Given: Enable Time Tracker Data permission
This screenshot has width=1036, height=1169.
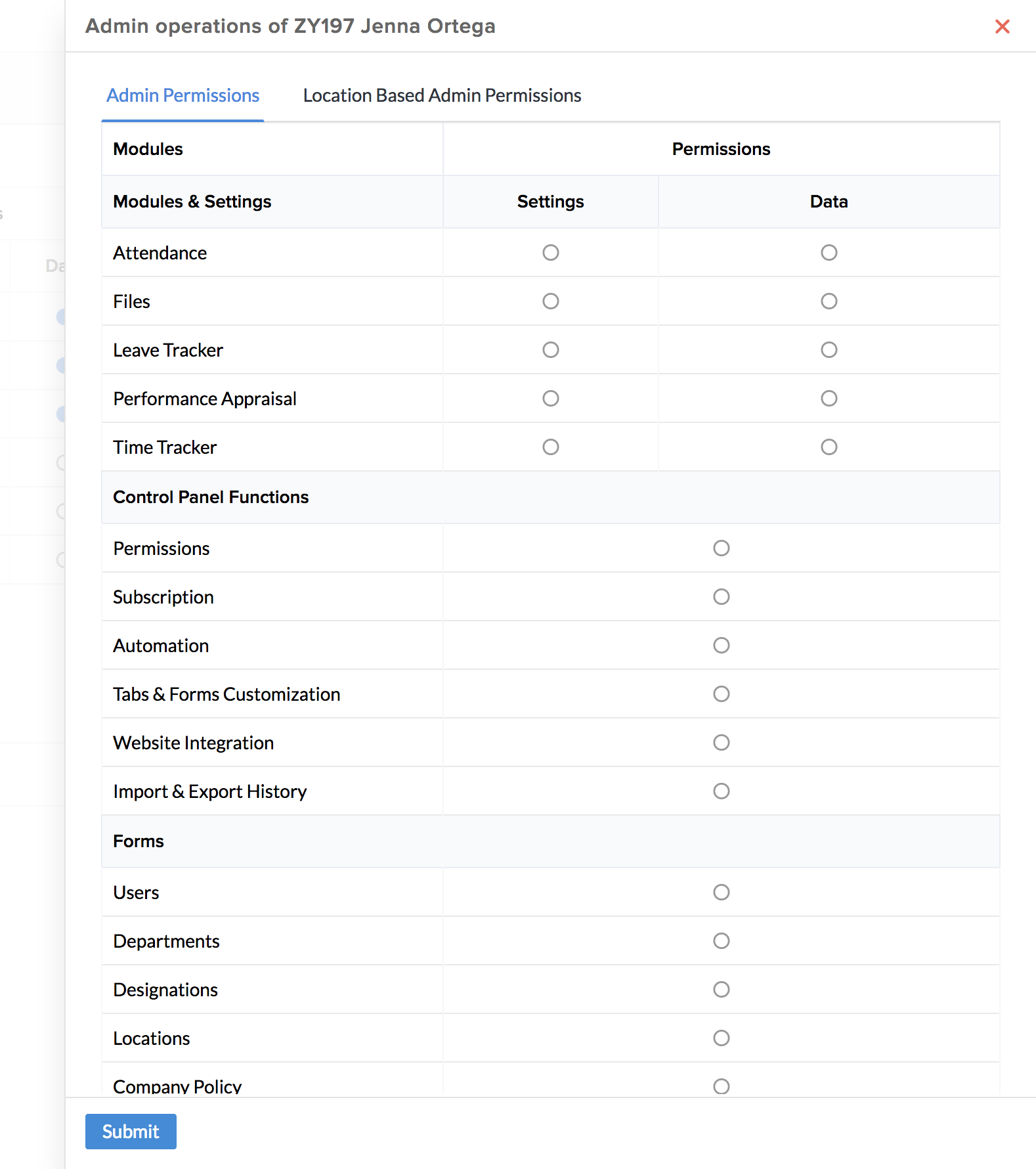Looking at the screenshot, I should pos(829,447).
